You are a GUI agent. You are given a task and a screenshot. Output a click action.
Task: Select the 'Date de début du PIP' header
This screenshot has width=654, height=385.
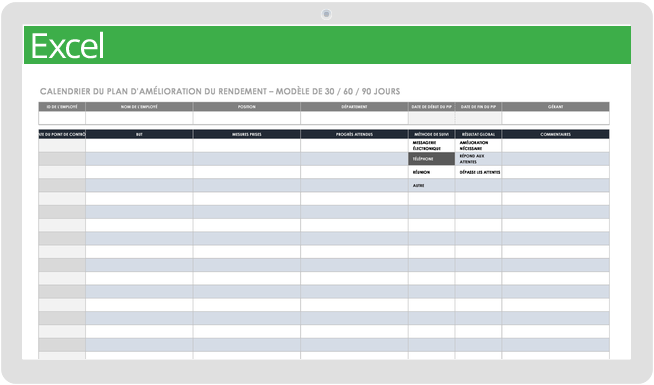pos(431,107)
